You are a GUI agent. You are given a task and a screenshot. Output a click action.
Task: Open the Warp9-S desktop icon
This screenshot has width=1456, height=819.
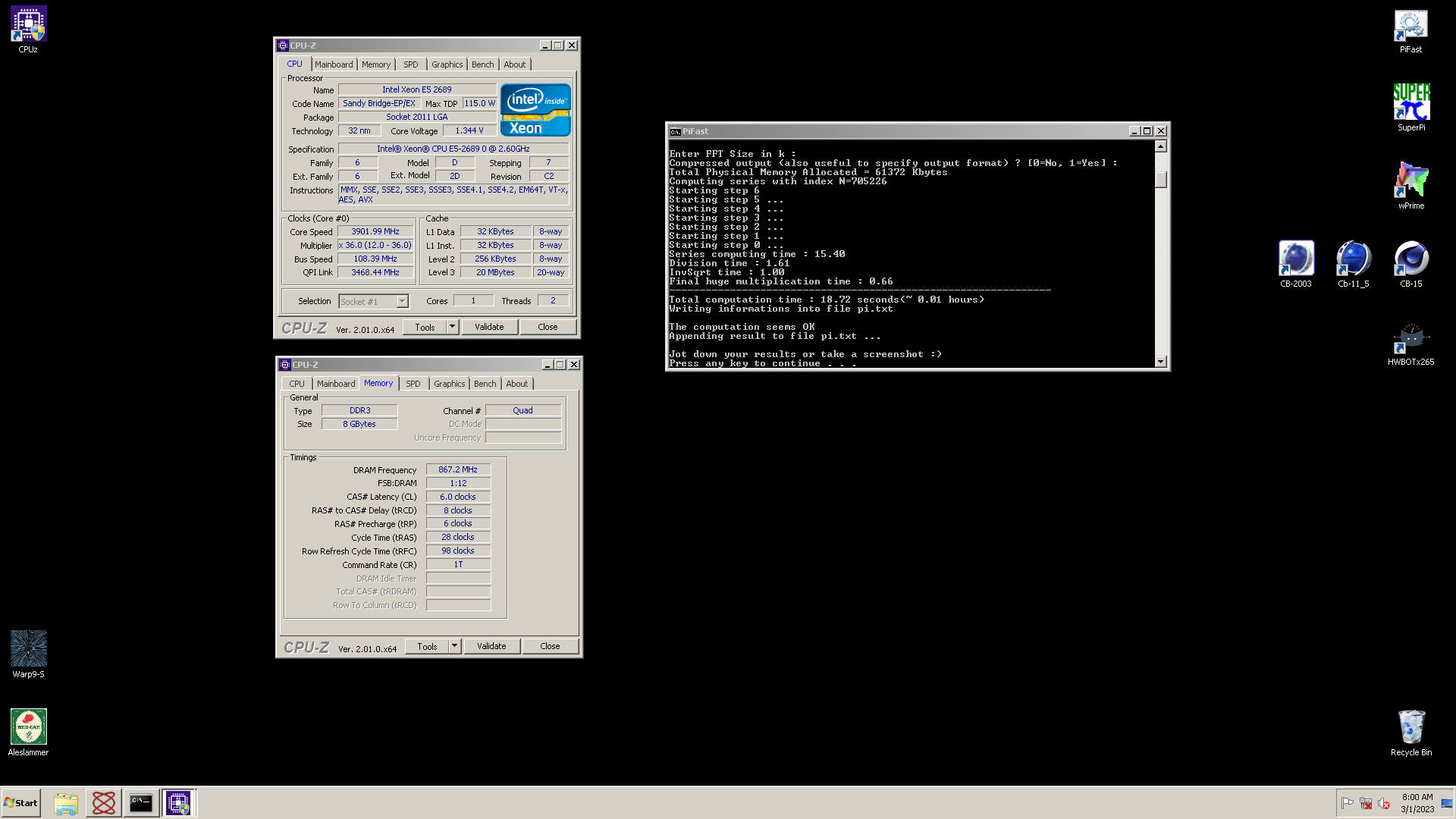coord(28,655)
